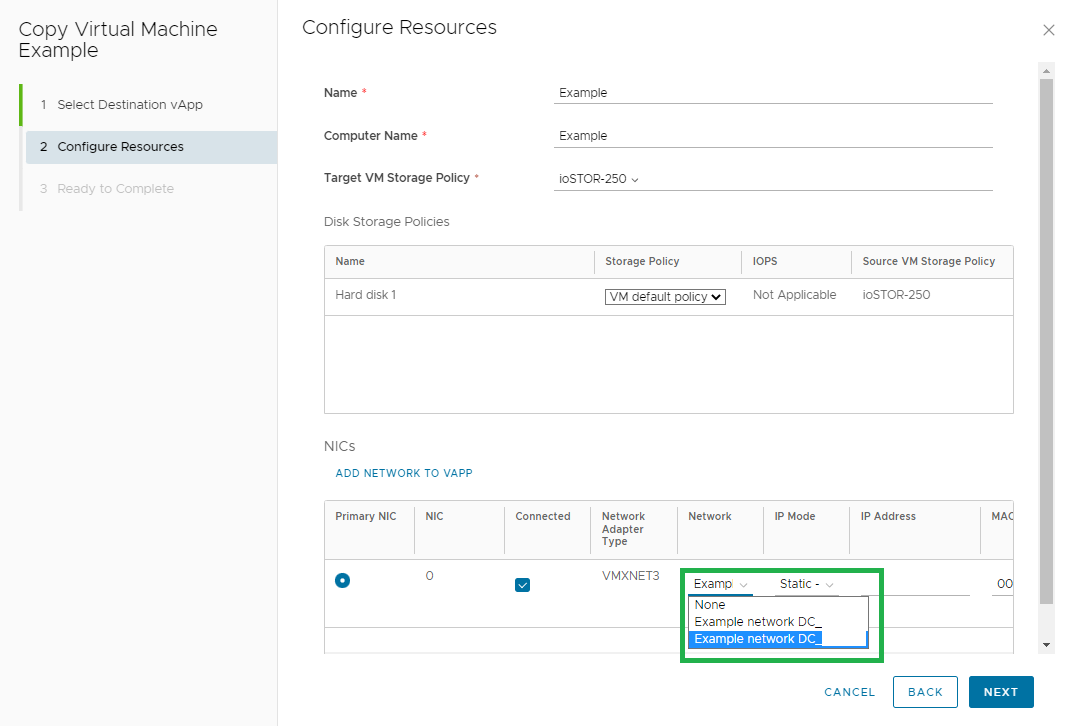Viewport: 1073px width, 726px height.
Task: Click the Connected column header
Action: (x=543, y=517)
